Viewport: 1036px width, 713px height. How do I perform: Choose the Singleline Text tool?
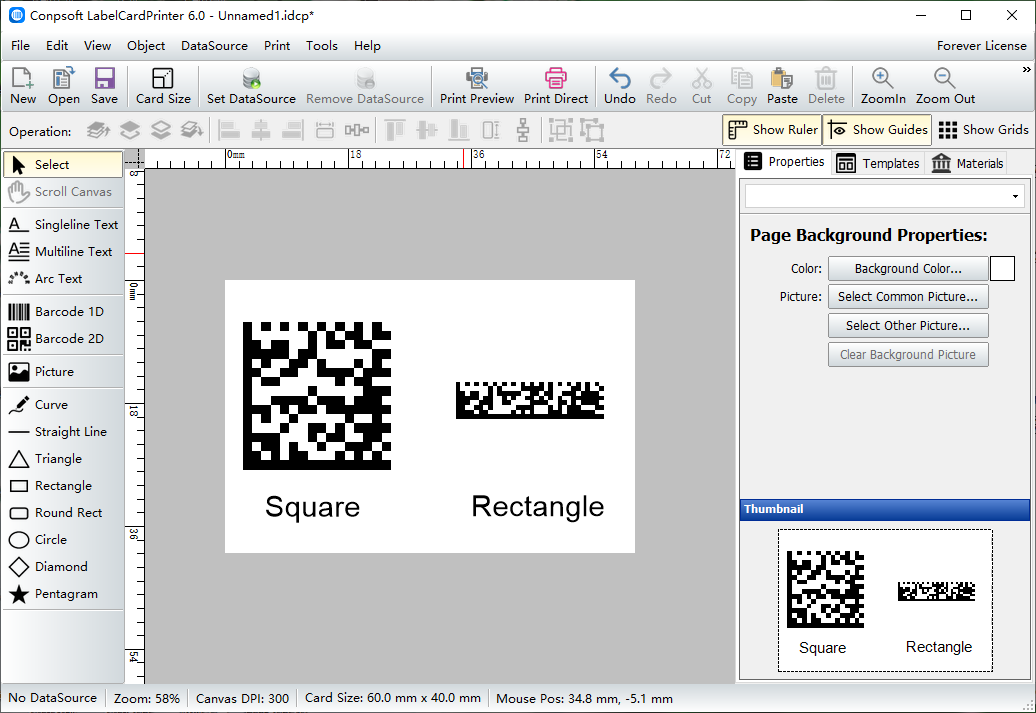(x=63, y=225)
